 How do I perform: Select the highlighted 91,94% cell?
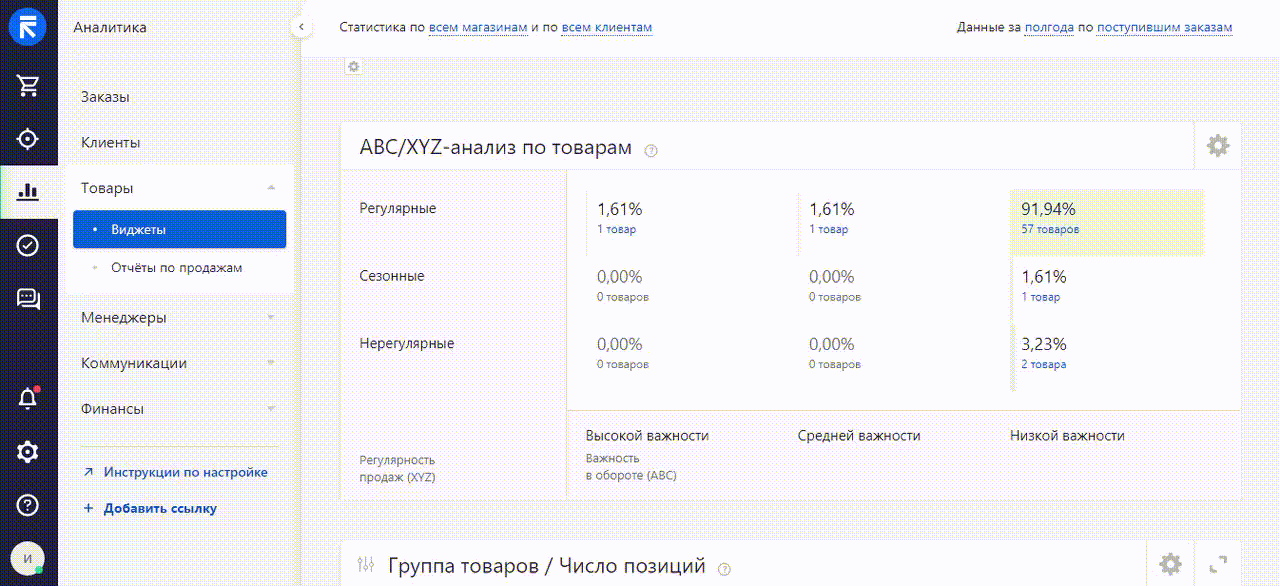[1107, 223]
